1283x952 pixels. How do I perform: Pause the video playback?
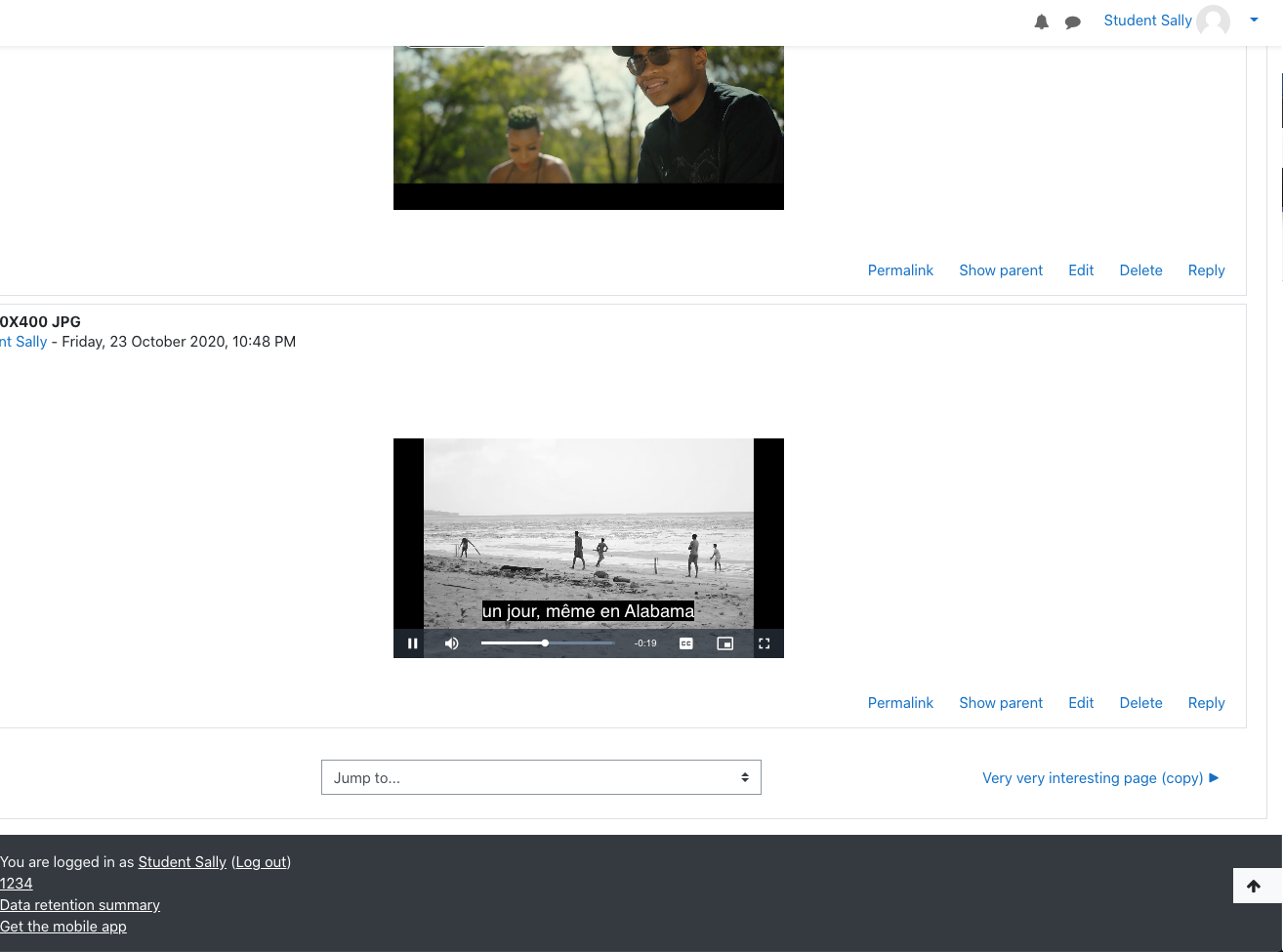413,643
